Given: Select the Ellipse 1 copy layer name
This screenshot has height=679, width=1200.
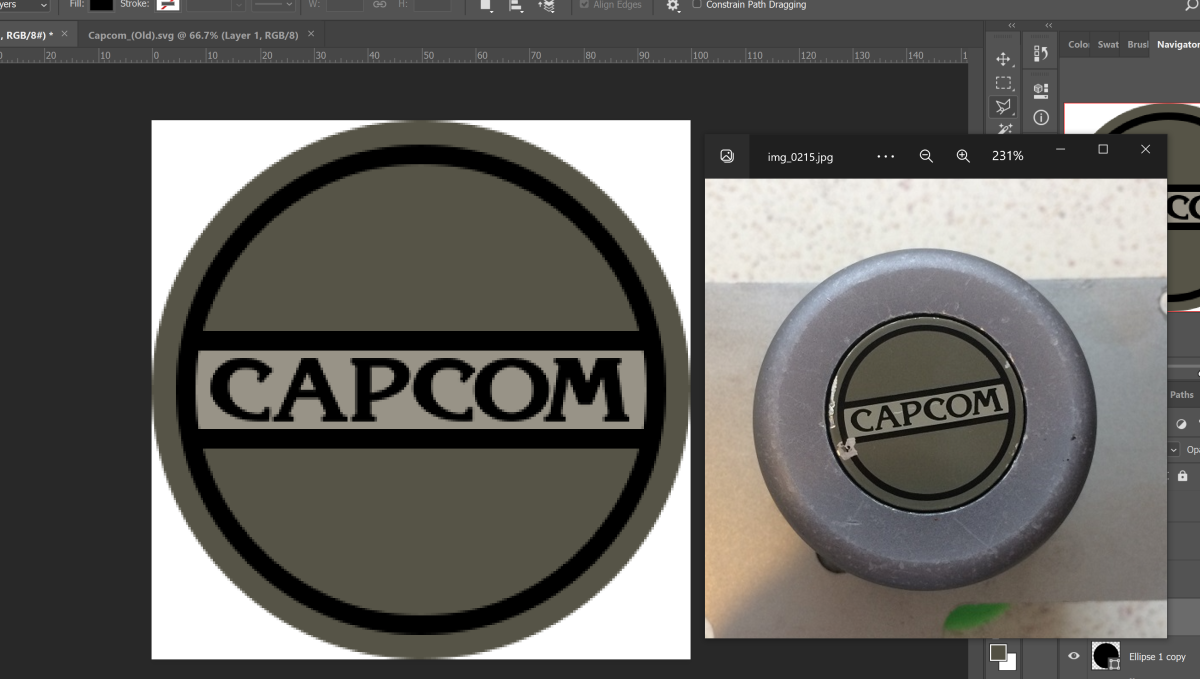Looking at the screenshot, I should click(x=1157, y=657).
